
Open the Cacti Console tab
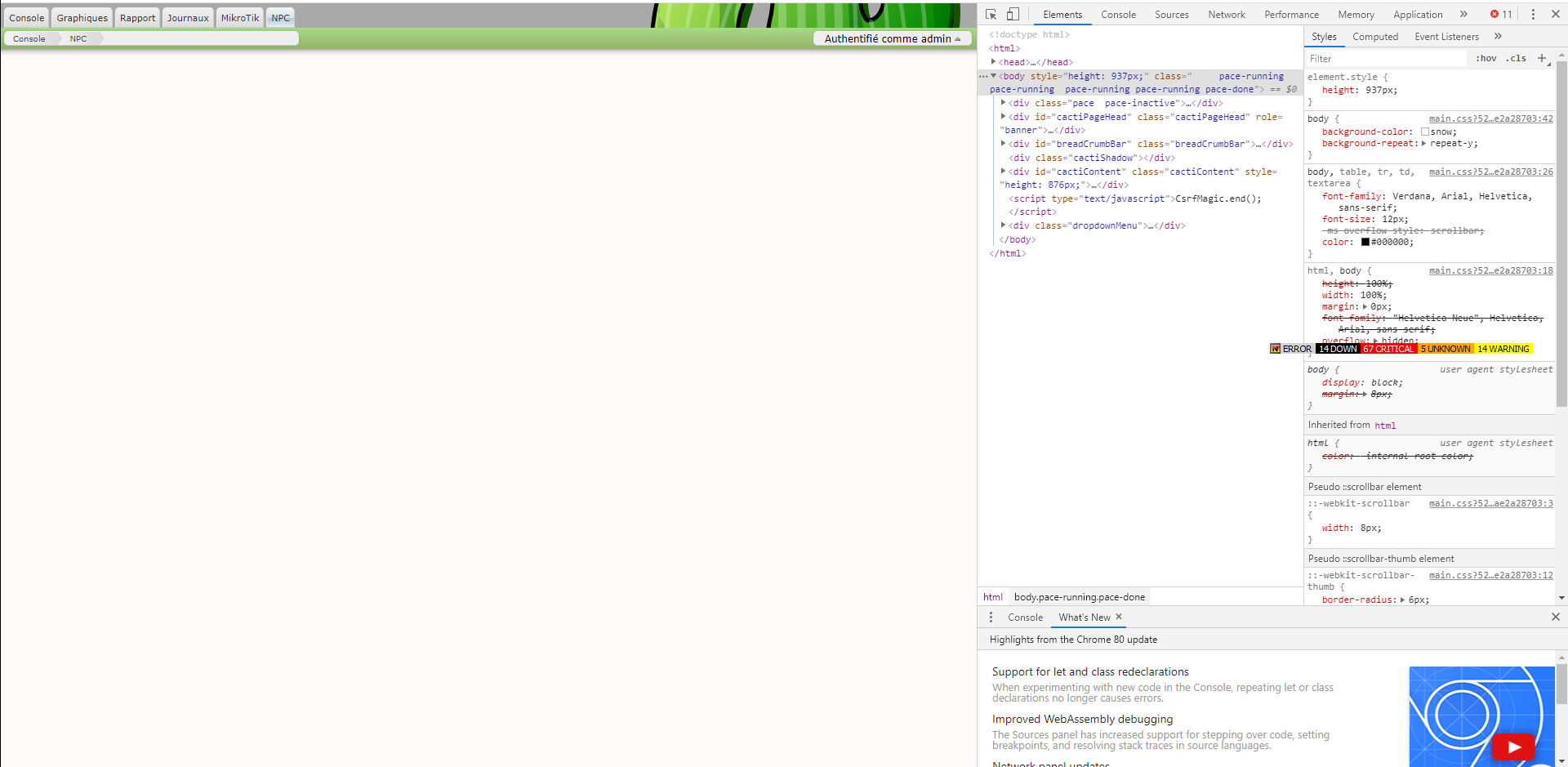pos(27,18)
